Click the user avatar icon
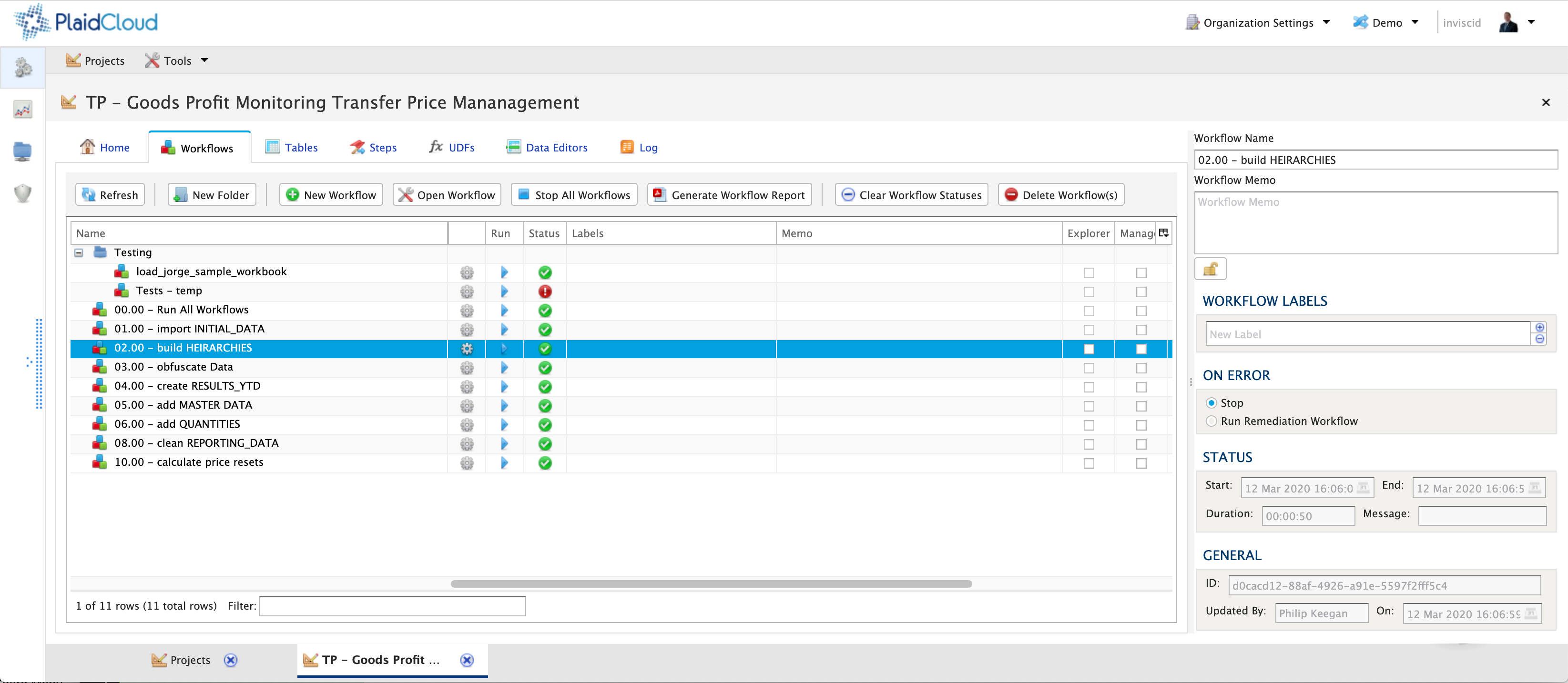The height and width of the screenshot is (683, 1568). (1508, 22)
